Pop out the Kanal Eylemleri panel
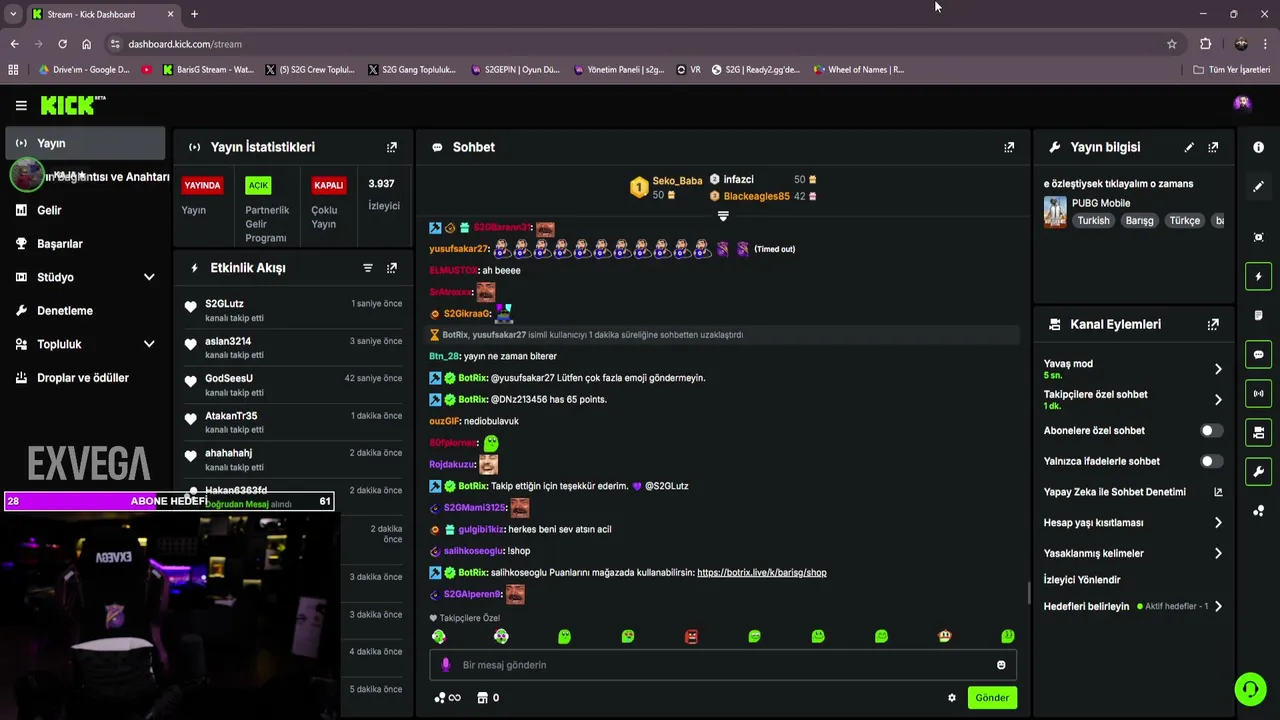Image resolution: width=1280 pixels, height=720 pixels. pyautogui.click(x=1213, y=324)
